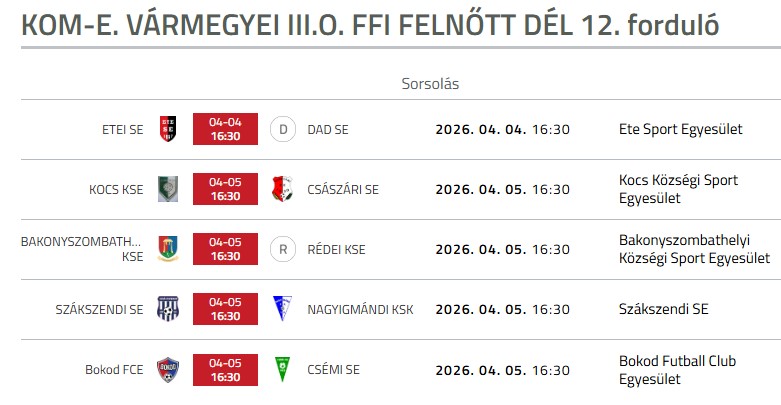
Task: Click the Dad SE placeholder D badge
Action: pyautogui.click(x=283, y=129)
